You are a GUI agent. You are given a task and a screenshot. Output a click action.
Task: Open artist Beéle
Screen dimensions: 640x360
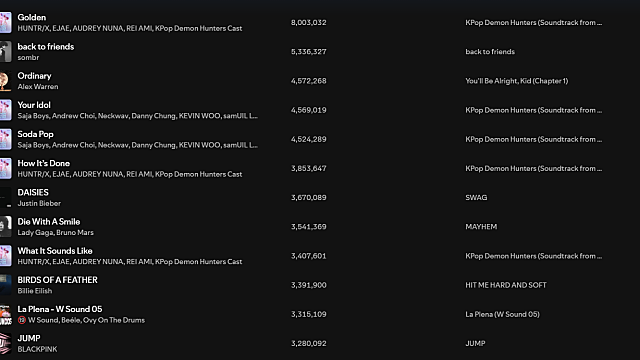coord(71,320)
